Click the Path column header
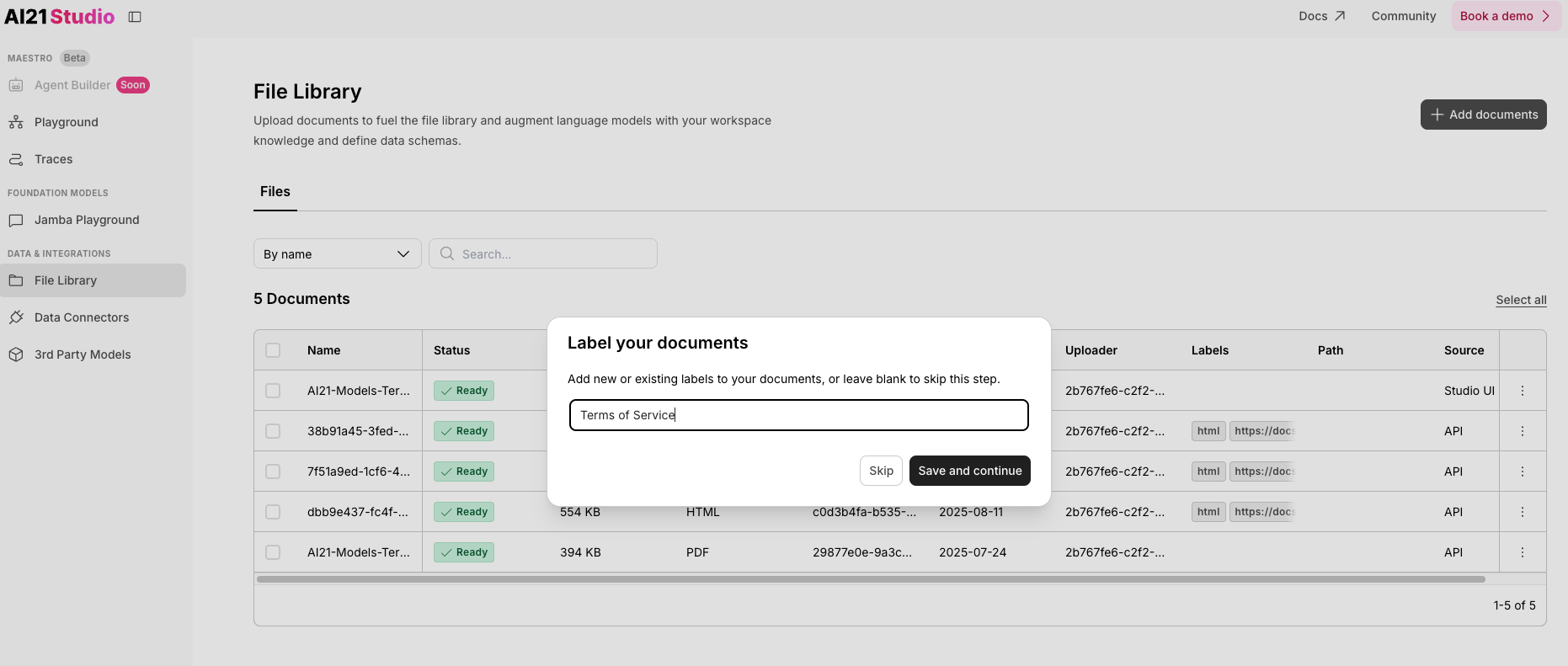The width and height of the screenshot is (1568, 666). (1331, 350)
